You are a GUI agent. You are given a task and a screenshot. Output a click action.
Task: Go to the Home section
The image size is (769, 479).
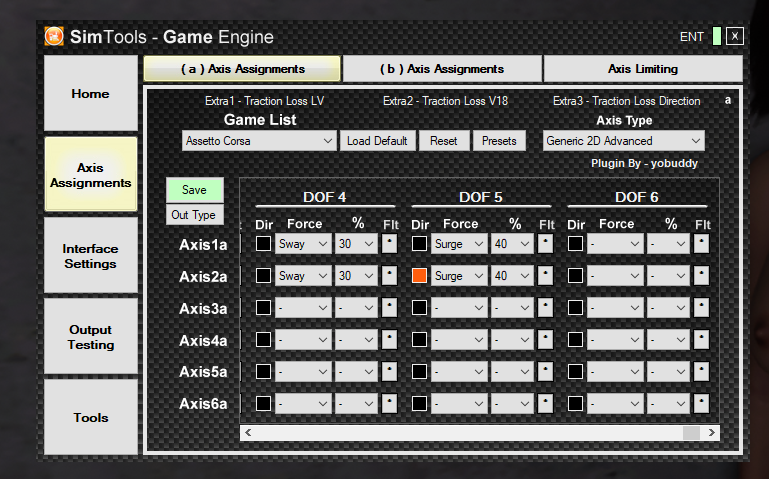coord(91,93)
